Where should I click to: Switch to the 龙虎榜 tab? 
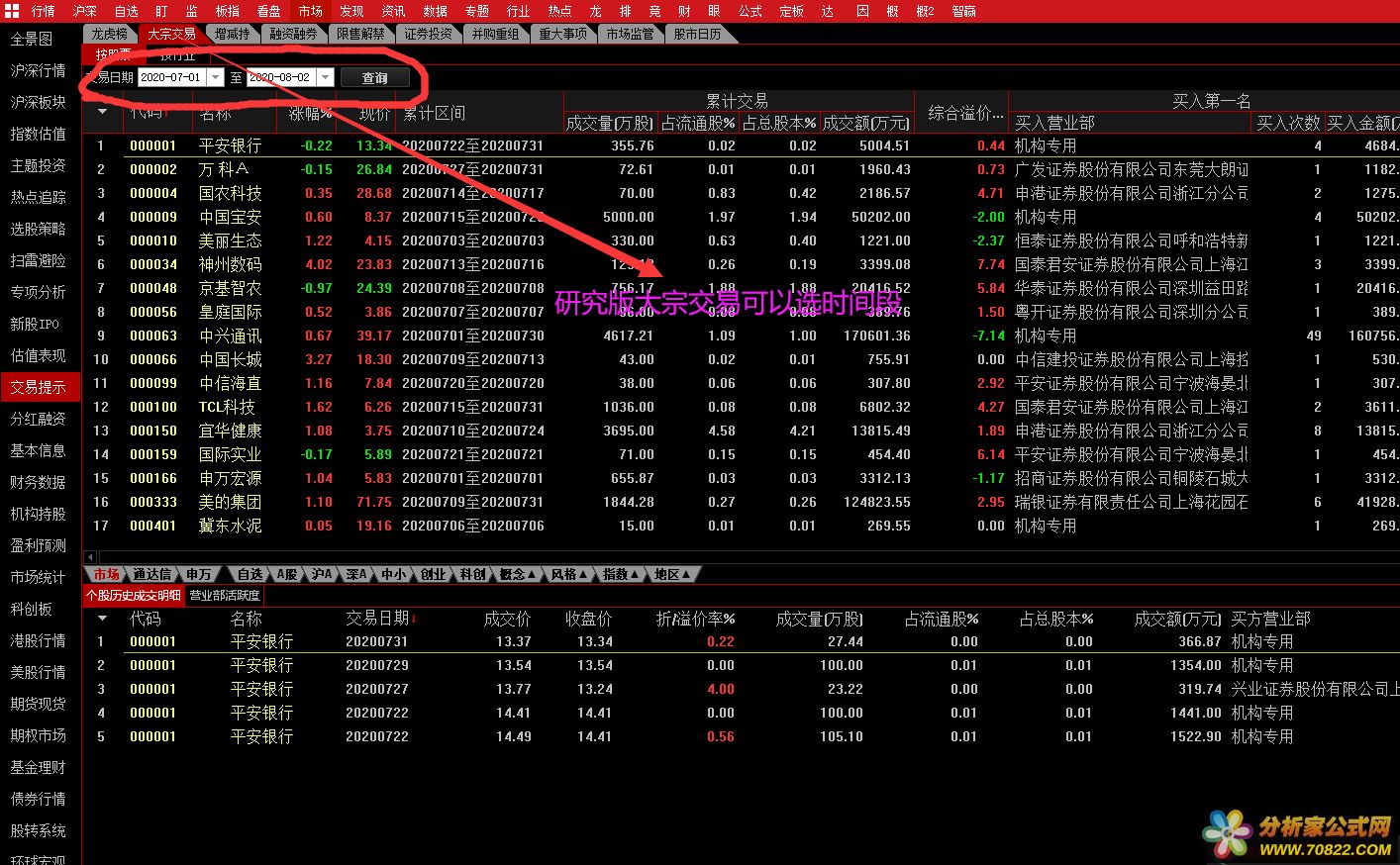[109, 34]
